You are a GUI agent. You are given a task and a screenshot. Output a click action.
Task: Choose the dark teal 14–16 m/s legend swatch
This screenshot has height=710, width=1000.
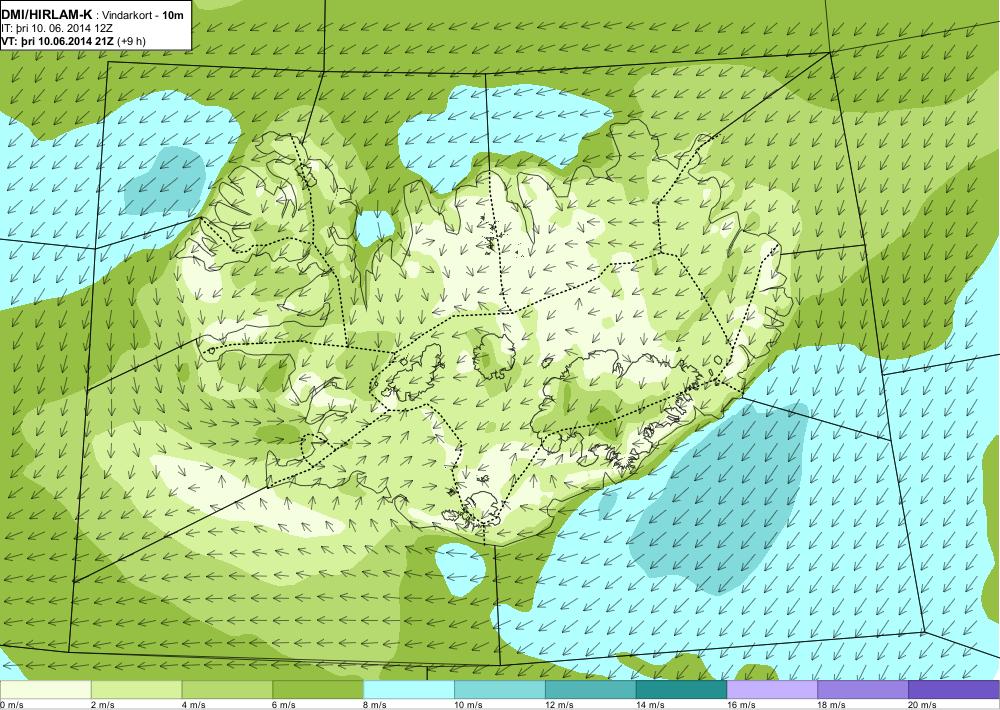point(681,690)
